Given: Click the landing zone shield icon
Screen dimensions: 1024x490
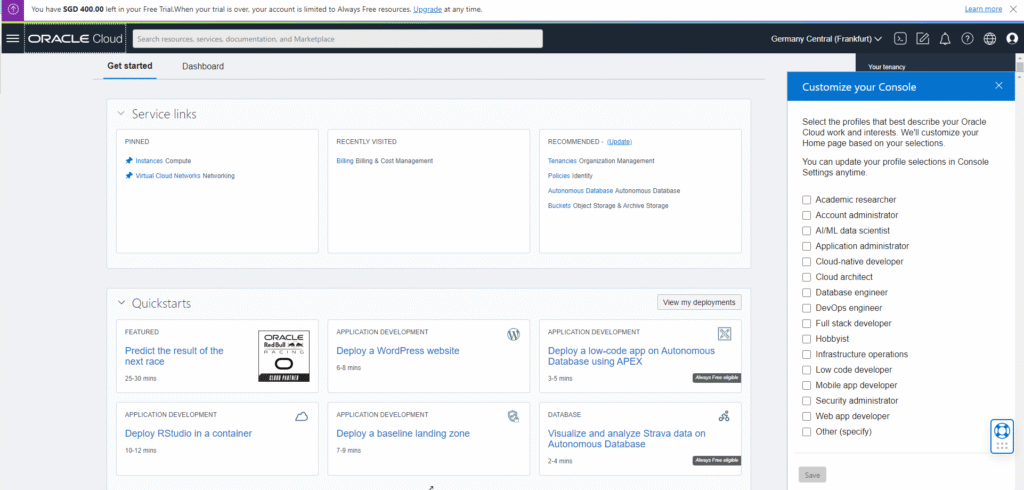Looking at the screenshot, I should pyautogui.click(x=513, y=416).
